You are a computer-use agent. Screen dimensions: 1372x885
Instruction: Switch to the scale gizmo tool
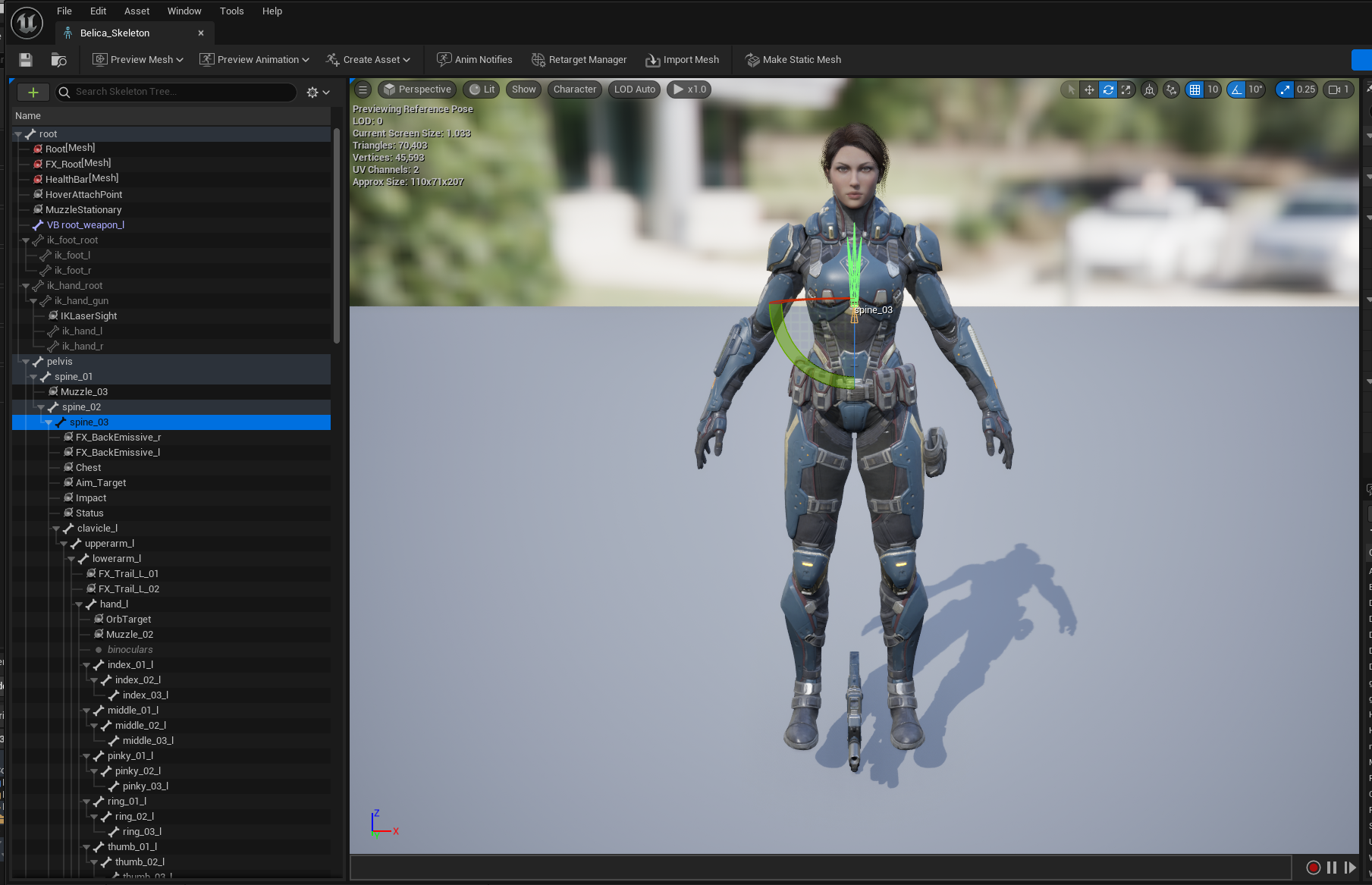coord(1126,89)
